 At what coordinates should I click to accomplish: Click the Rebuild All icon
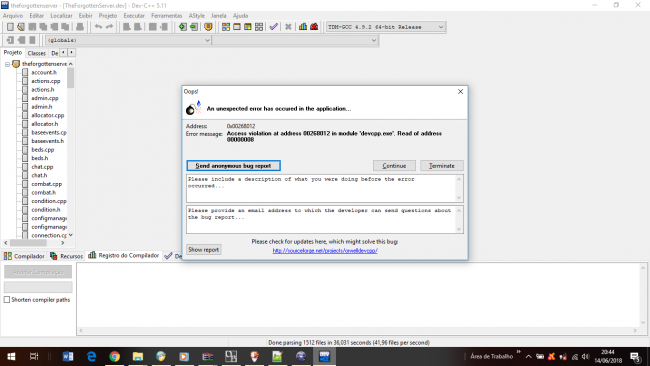coord(259,27)
